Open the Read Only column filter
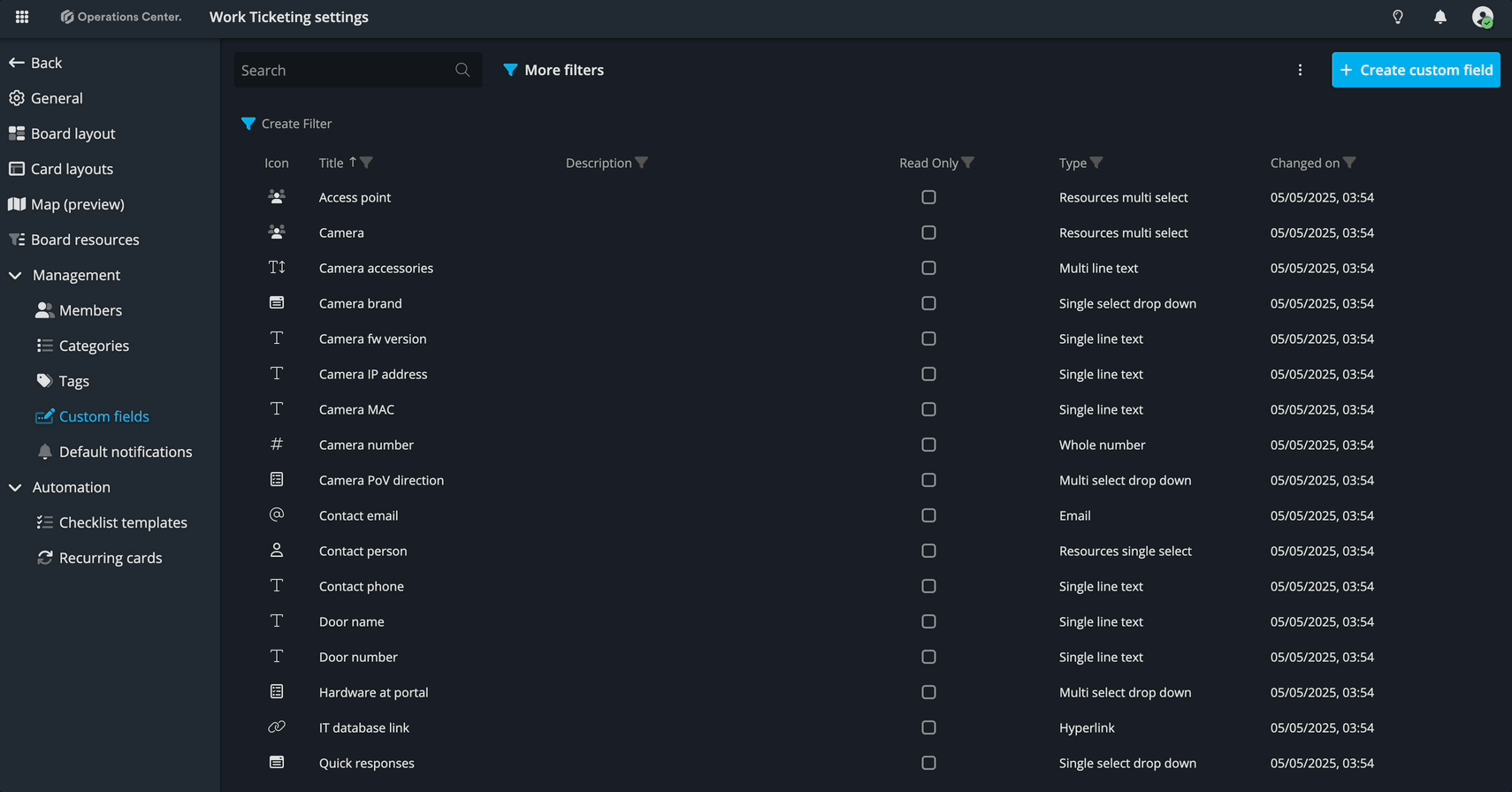 968,163
